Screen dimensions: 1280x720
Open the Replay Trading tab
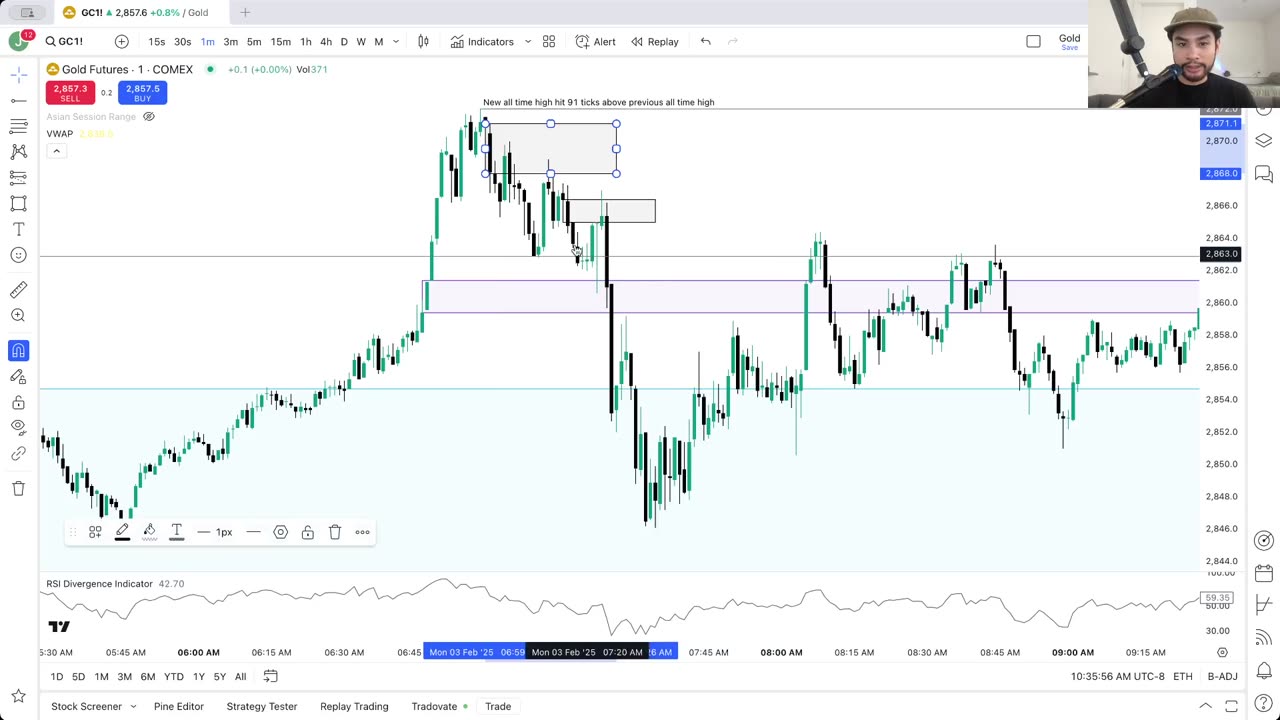tap(354, 707)
